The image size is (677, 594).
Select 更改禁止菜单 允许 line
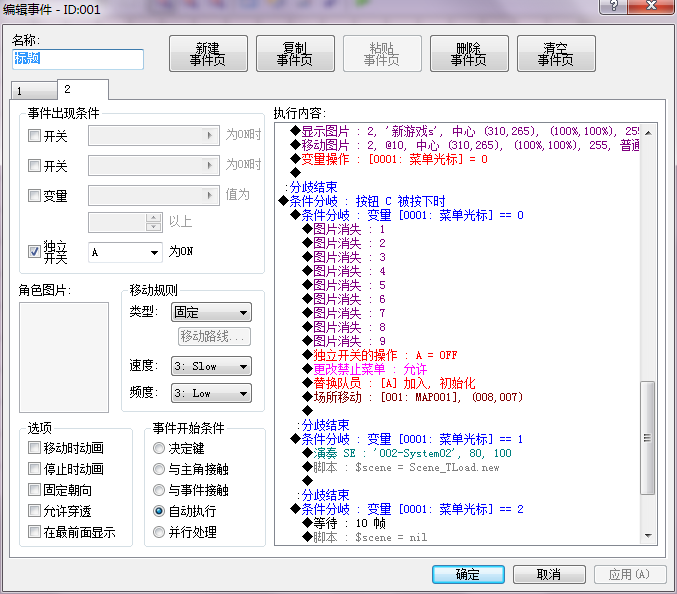point(365,369)
